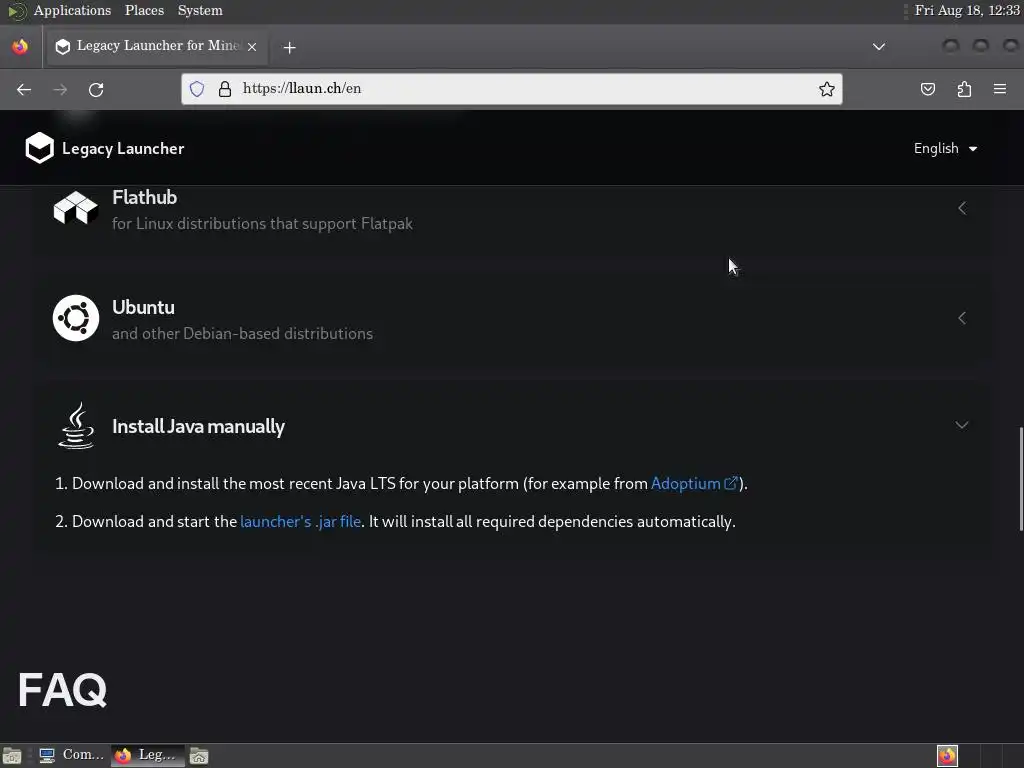Click 'for Linux distributions that support Flatpak' text
1024x768 pixels.
[263, 223]
